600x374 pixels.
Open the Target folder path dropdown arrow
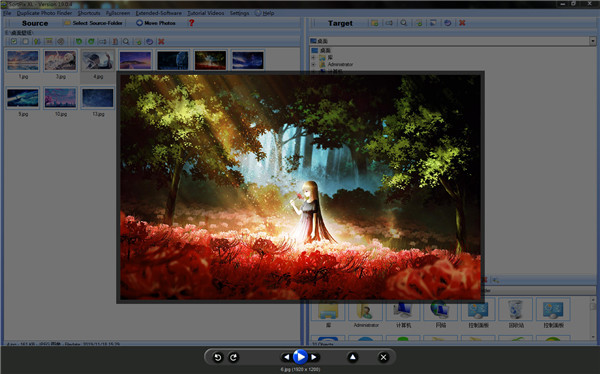point(592,41)
